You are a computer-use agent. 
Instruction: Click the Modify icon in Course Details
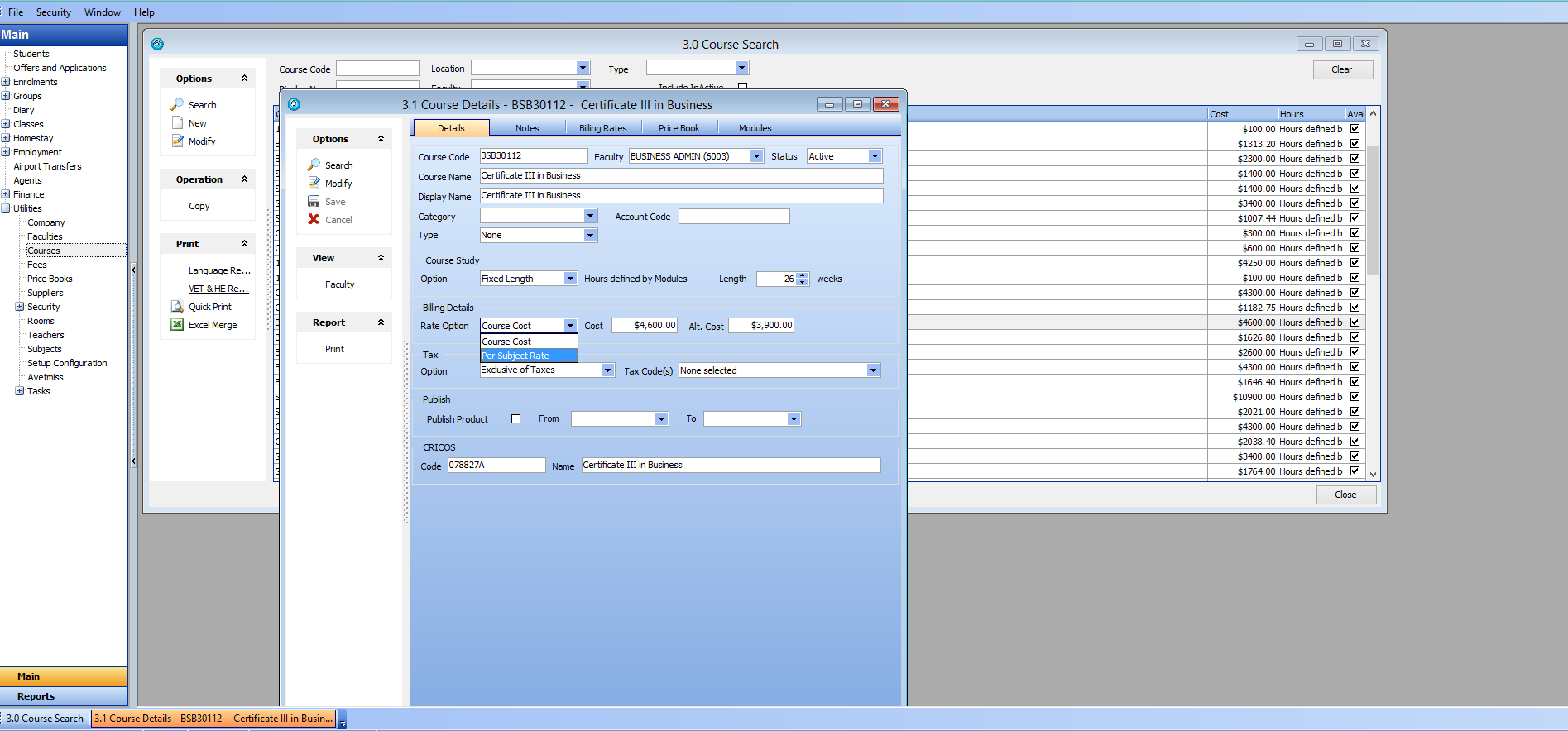[x=314, y=184]
